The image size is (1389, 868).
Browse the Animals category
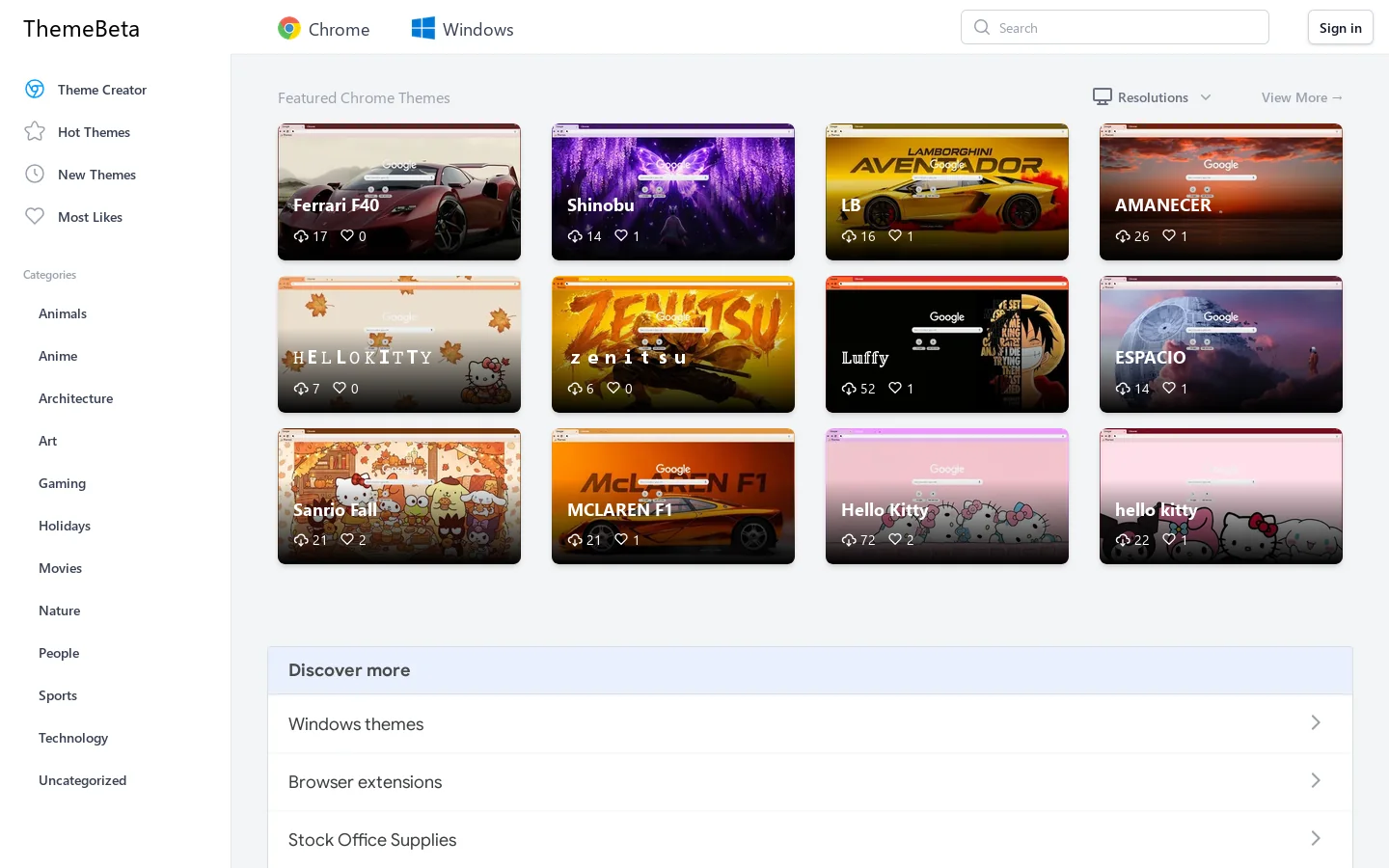coord(63,313)
